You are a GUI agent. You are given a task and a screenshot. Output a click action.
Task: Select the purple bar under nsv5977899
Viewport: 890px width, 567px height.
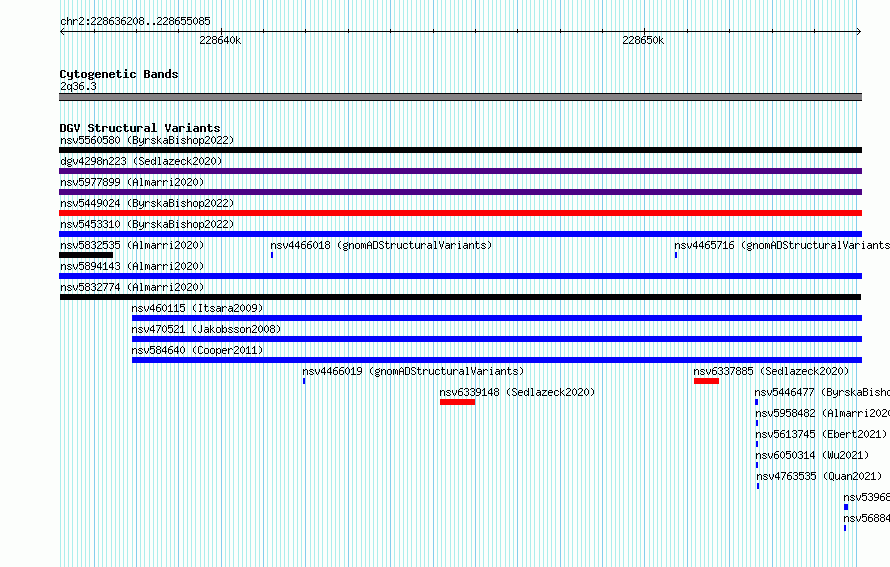pos(460,192)
